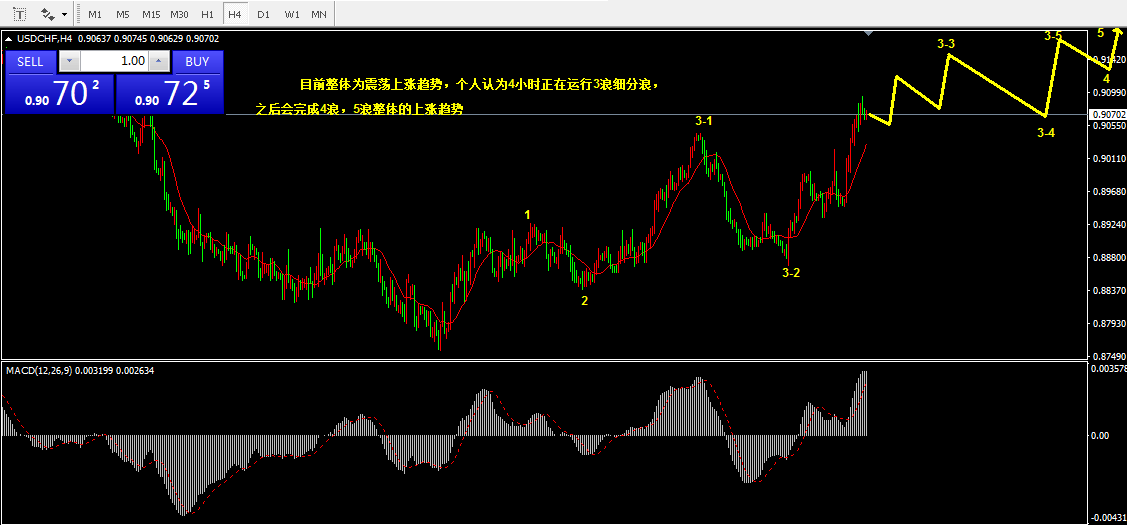Click the MACD(12,26,9) indicator label
The width and height of the screenshot is (1127, 525).
(x=39, y=370)
